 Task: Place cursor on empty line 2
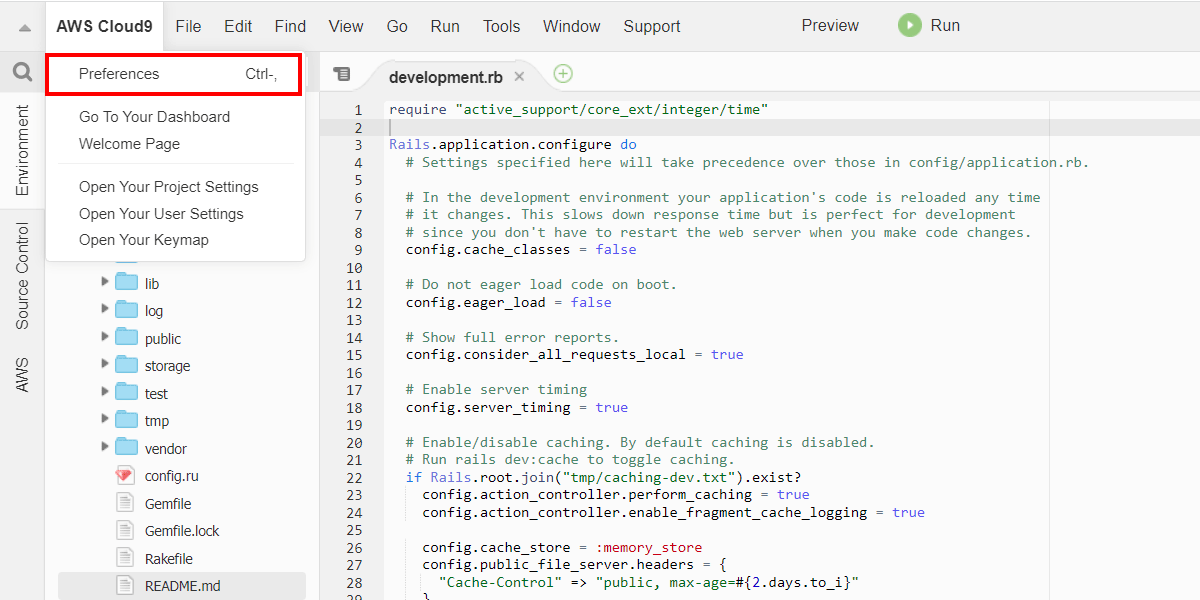pyautogui.click(x=790, y=128)
